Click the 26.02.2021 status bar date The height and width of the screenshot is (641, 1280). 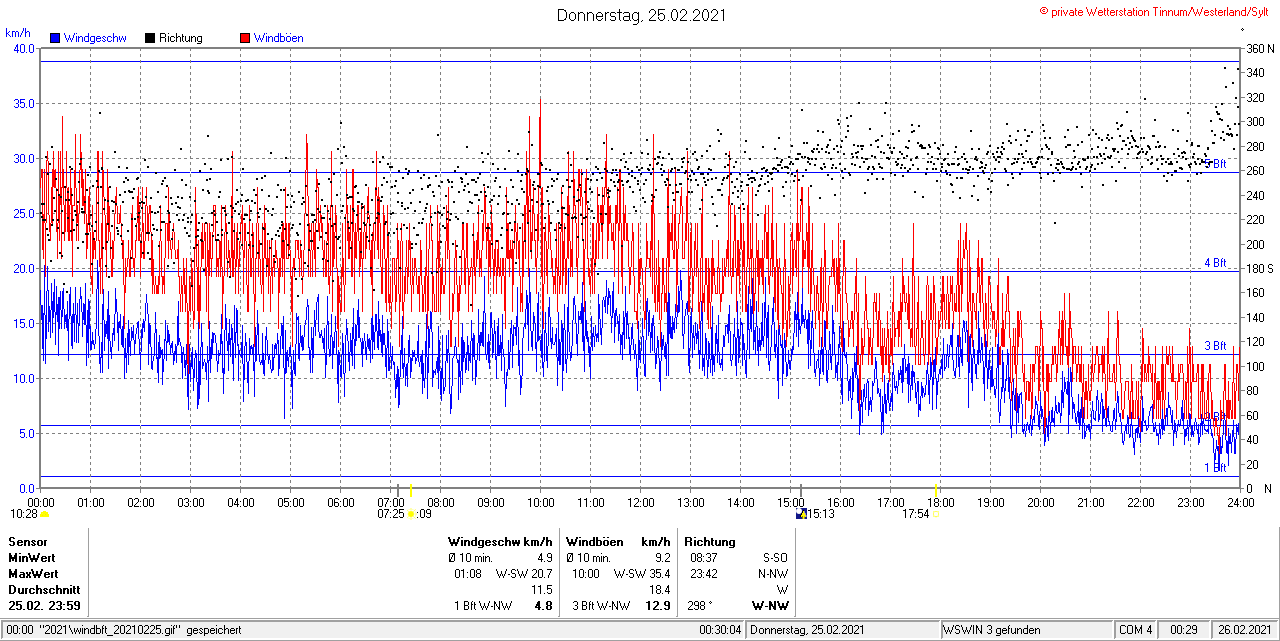pos(1243,630)
